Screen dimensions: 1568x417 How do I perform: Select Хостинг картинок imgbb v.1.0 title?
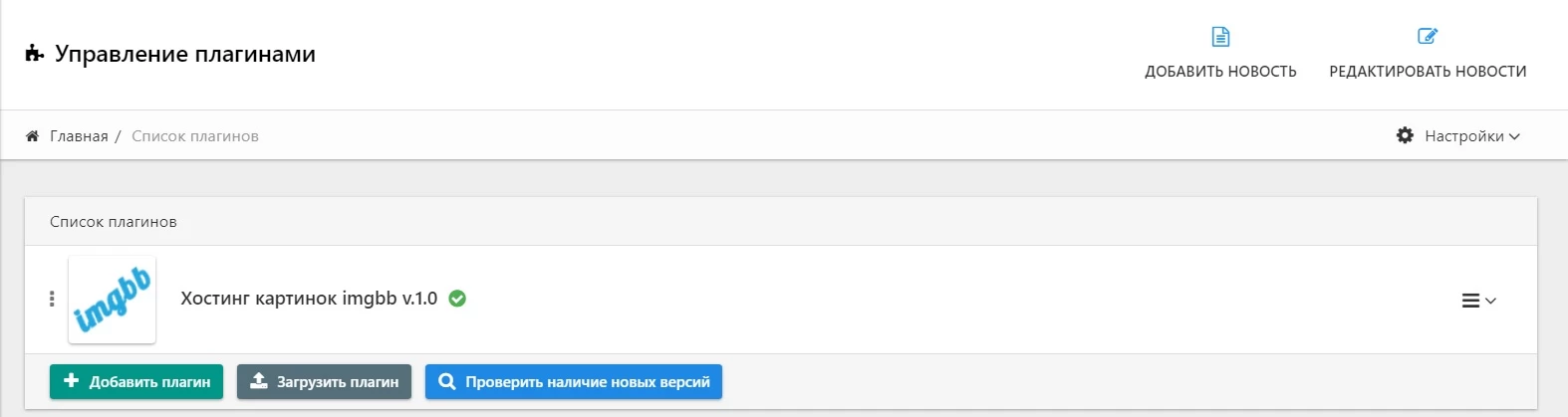point(309,299)
